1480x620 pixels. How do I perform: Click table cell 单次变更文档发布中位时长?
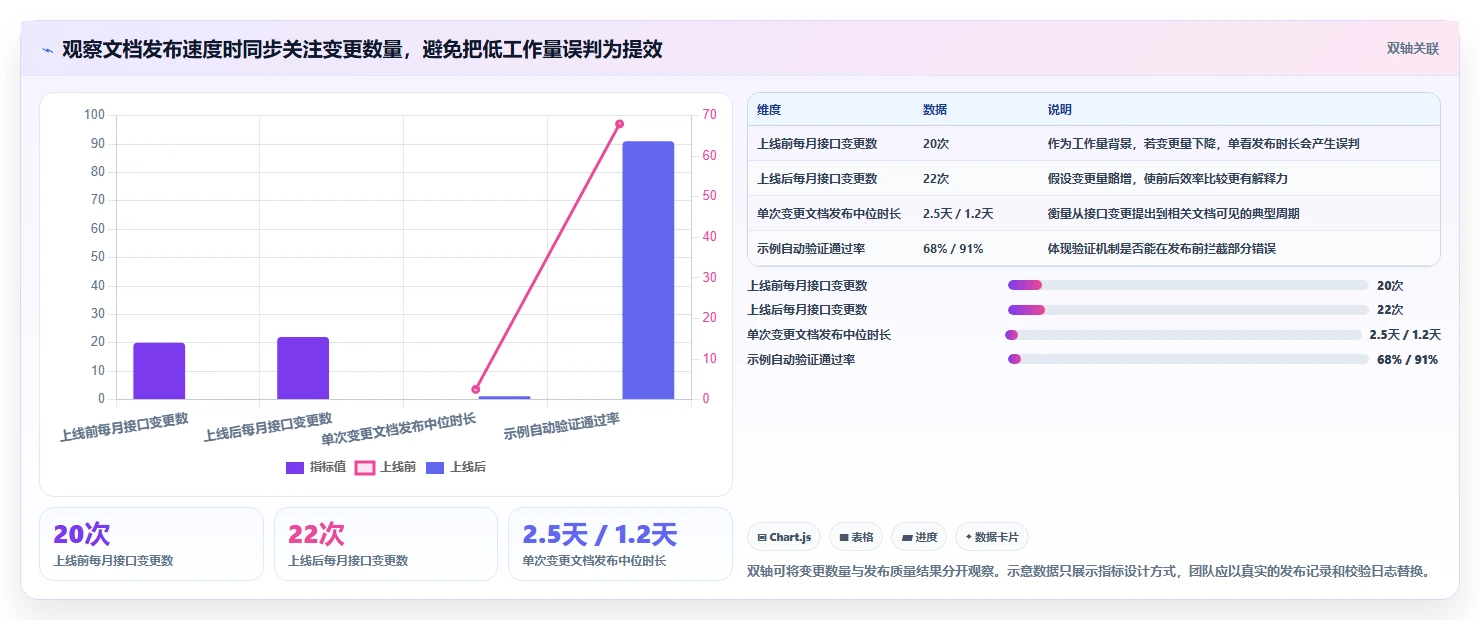point(829,214)
